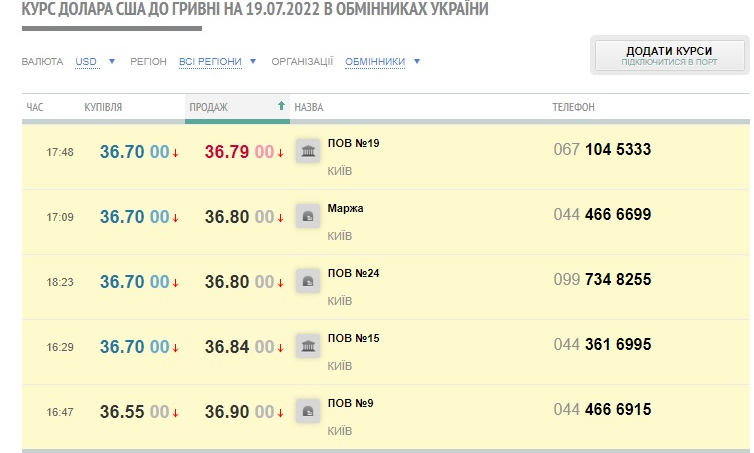
Task: Click the exchanger icon beside ПОВ №24
Action: point(307,282)
